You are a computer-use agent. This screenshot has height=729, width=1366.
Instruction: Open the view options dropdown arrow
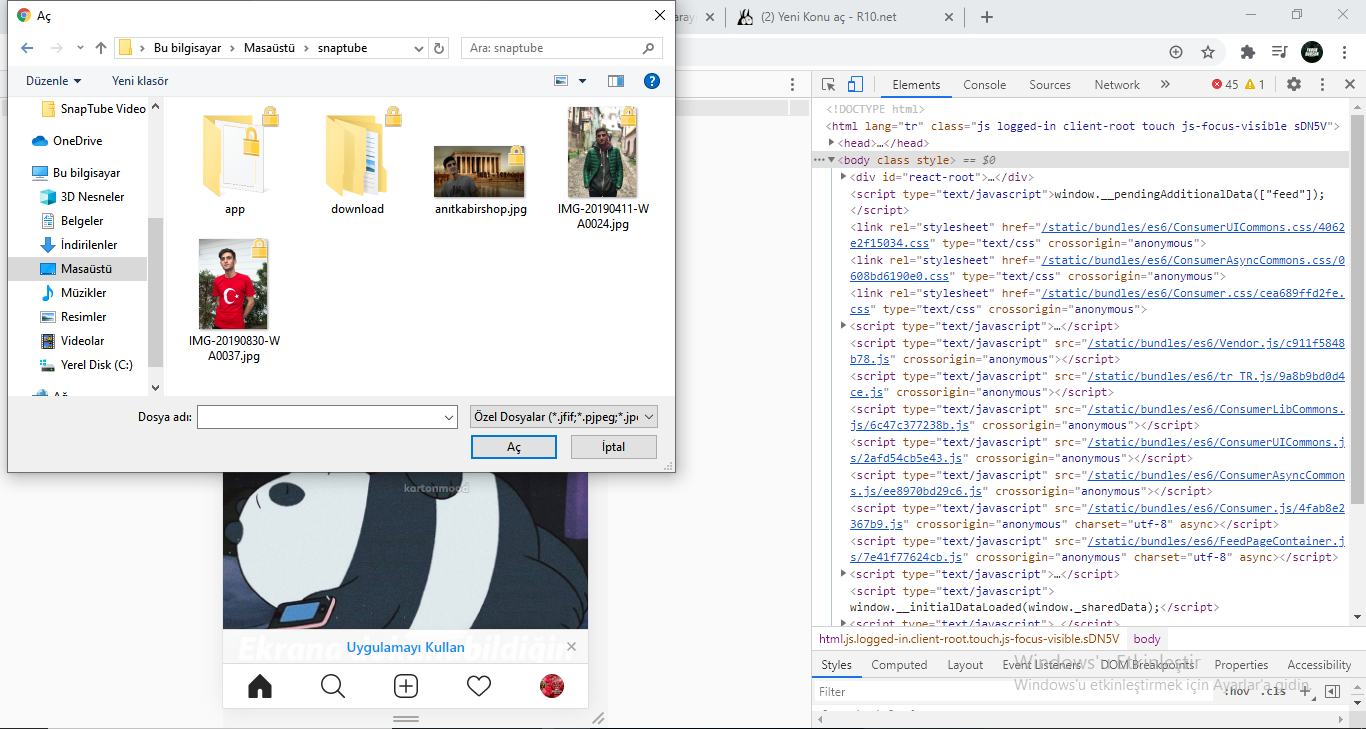pos(582,81)
